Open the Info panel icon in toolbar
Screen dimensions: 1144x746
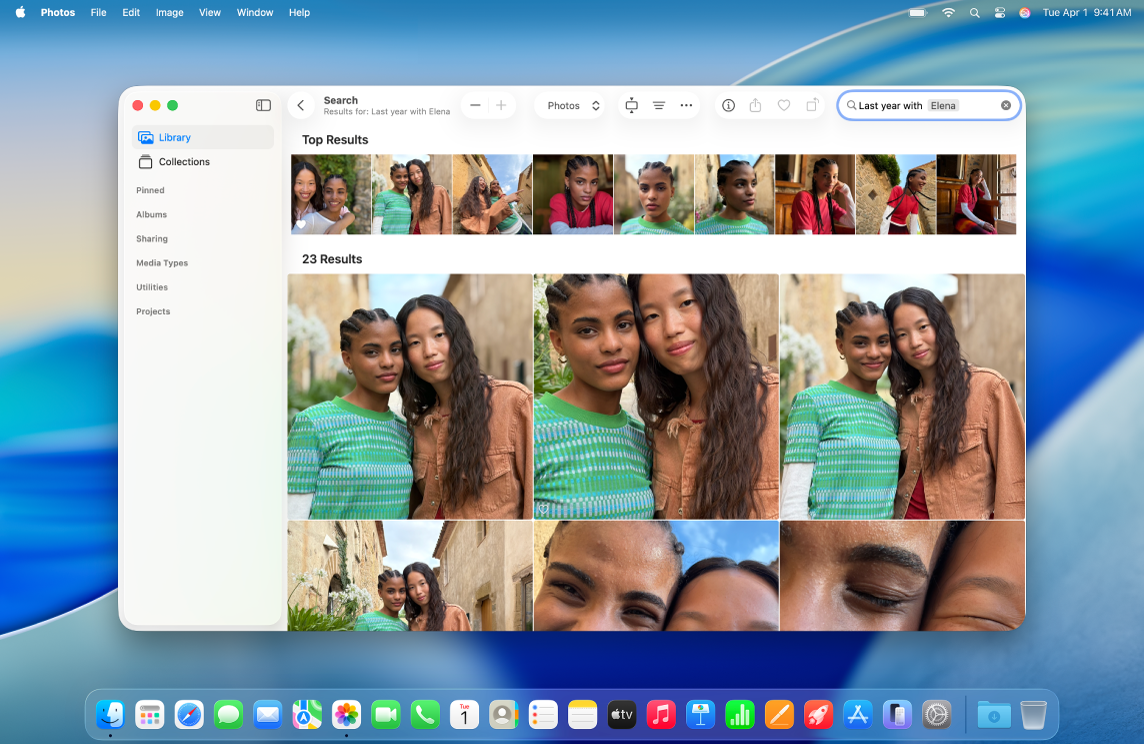click(728, 105)
